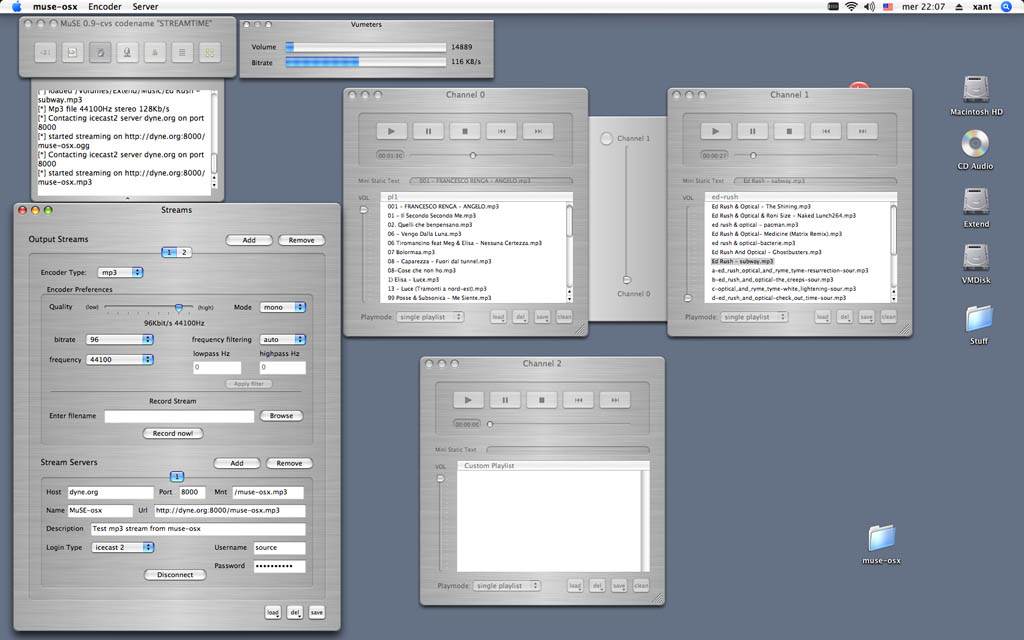1024x640 pixels.
Task: Click the encoder Quality slider handle
Action: (179, 308)
